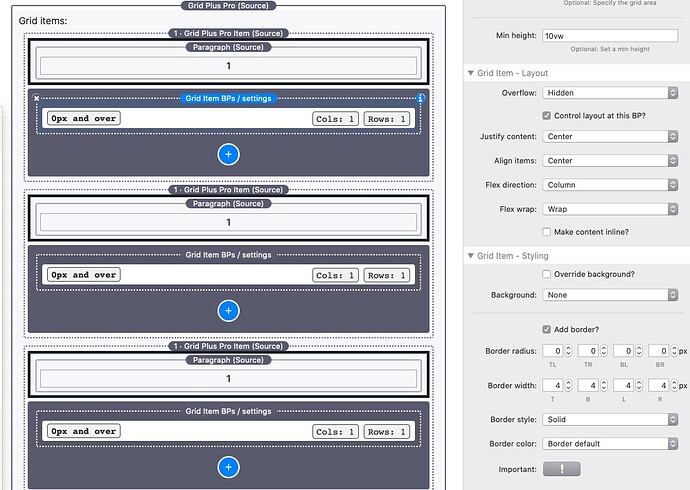Click the paragraph text field in second grid item

click(x=228, y=222)
